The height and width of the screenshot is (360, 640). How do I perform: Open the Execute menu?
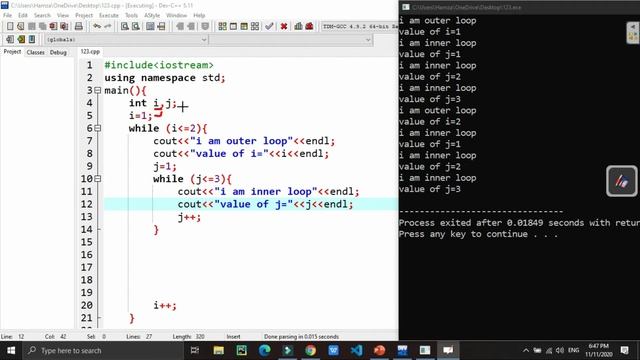coord(109,15)
